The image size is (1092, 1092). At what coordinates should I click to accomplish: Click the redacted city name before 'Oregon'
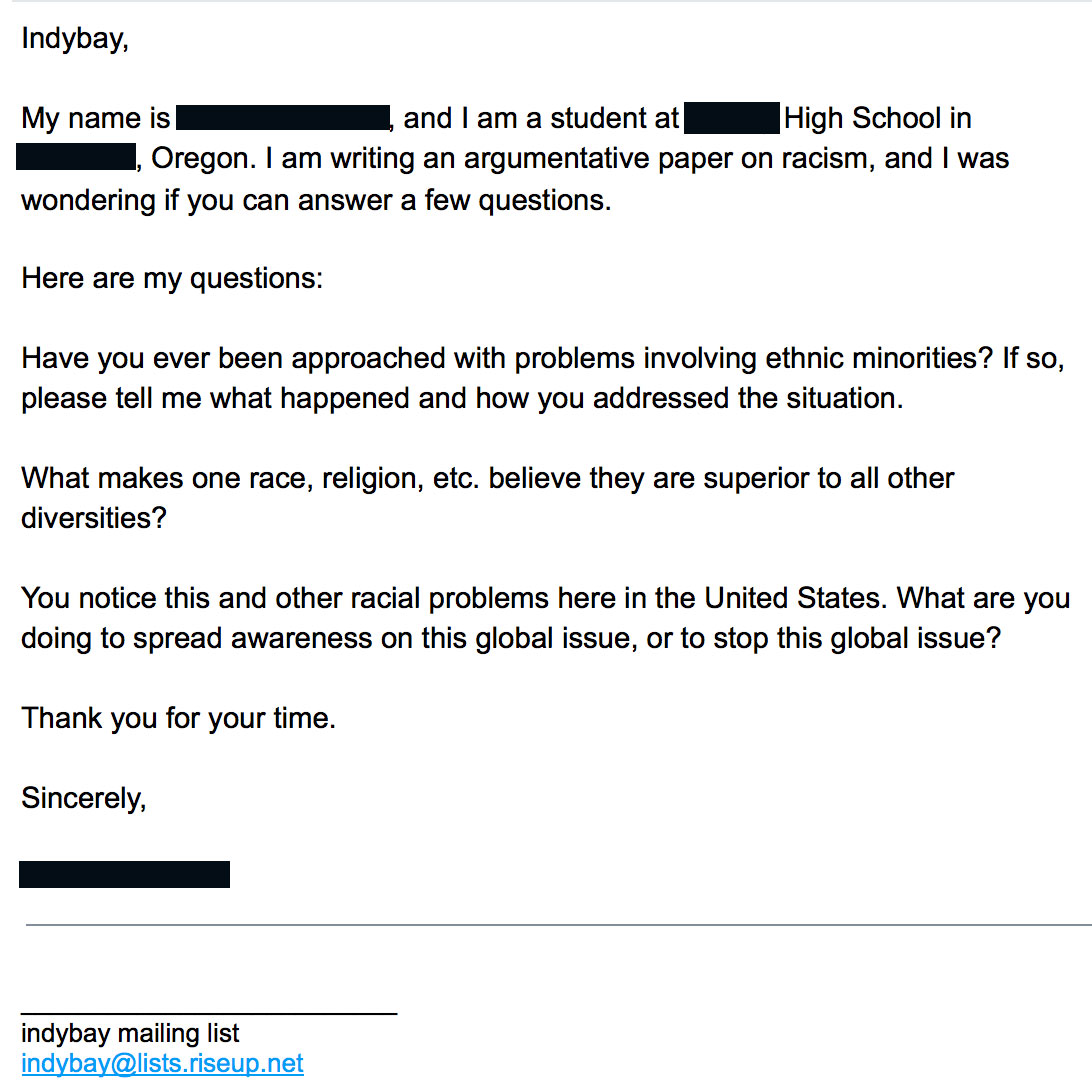76,157
